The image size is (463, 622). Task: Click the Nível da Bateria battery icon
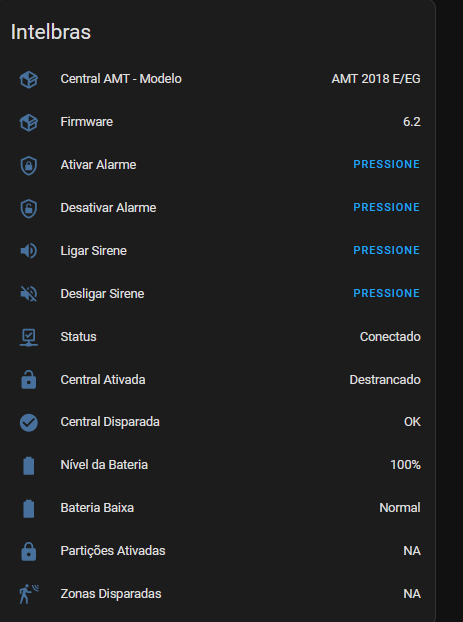(x=29, y=466)
